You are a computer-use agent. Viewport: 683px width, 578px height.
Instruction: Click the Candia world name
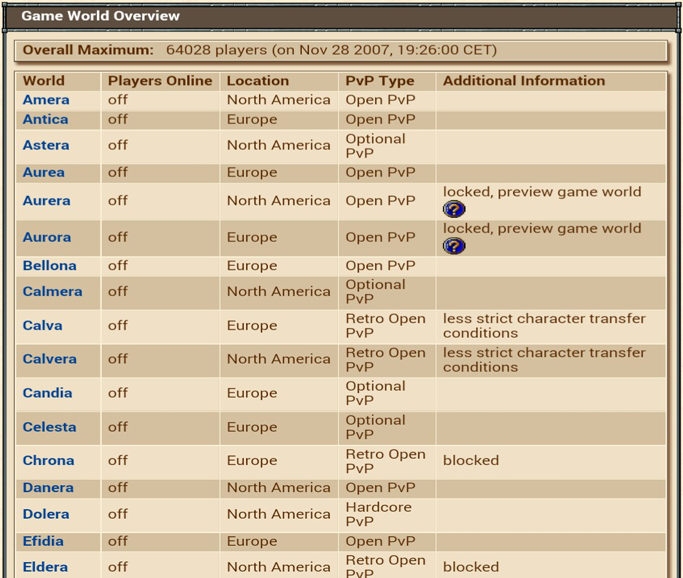(48, 393)
